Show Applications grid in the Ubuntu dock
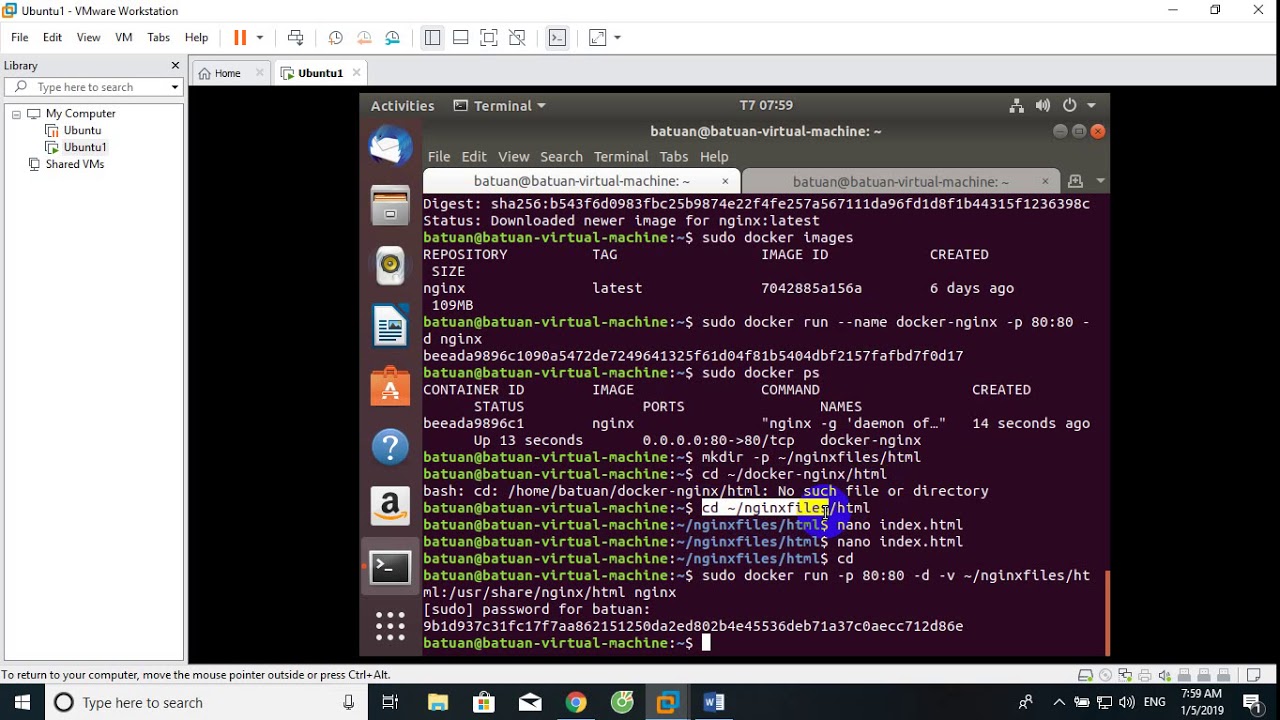The height and width of the screenshot is (720, 1280). point(390,626)
